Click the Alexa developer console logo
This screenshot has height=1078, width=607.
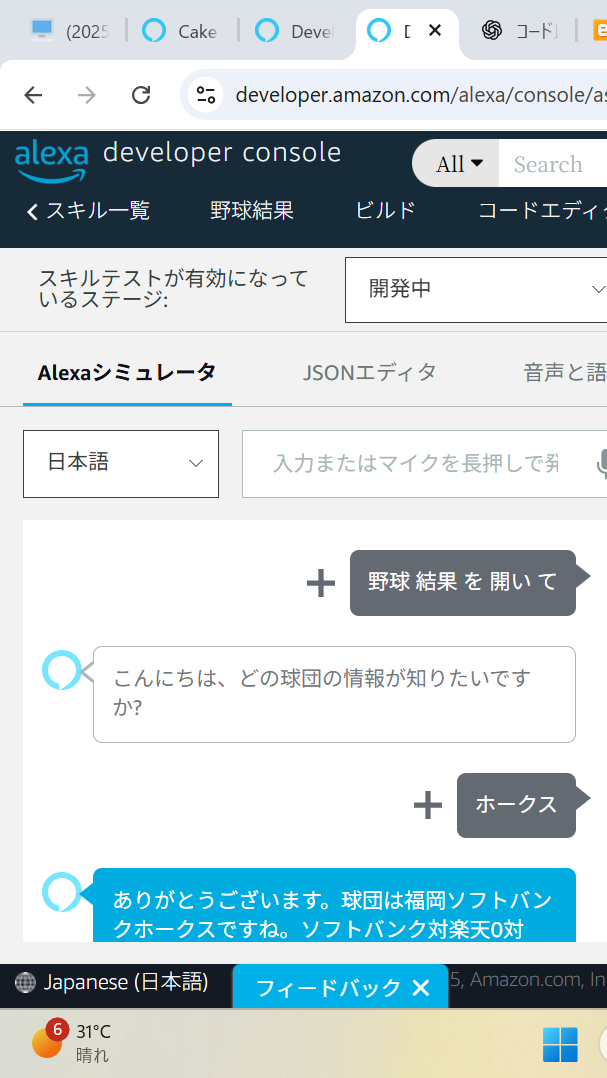[178, 160]
